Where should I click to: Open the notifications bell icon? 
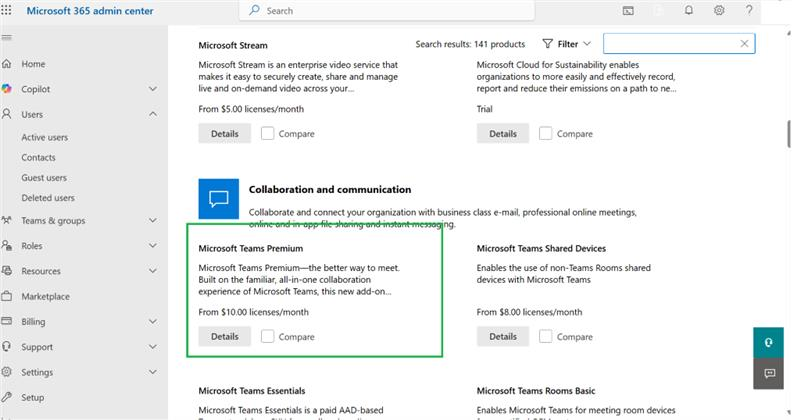(x=689, y=10)
